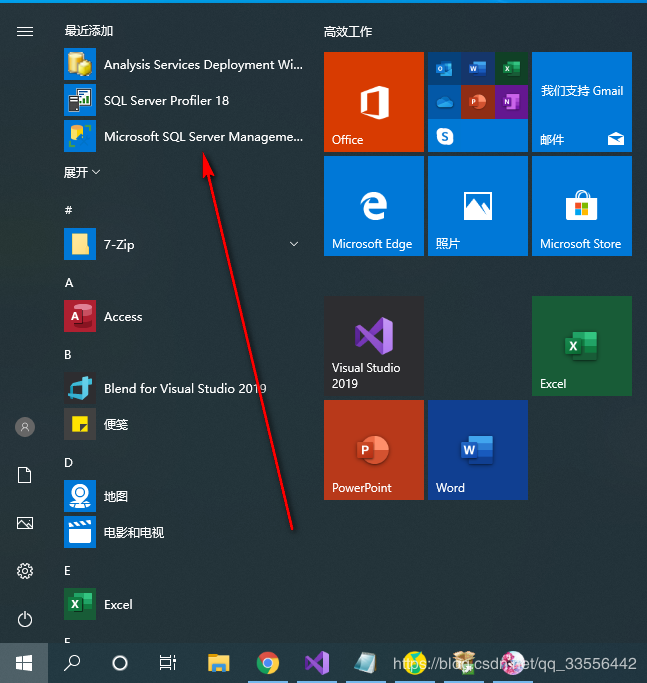Open Access in the app list
This screenshot has height=683, width=647.
coord(183,316)
